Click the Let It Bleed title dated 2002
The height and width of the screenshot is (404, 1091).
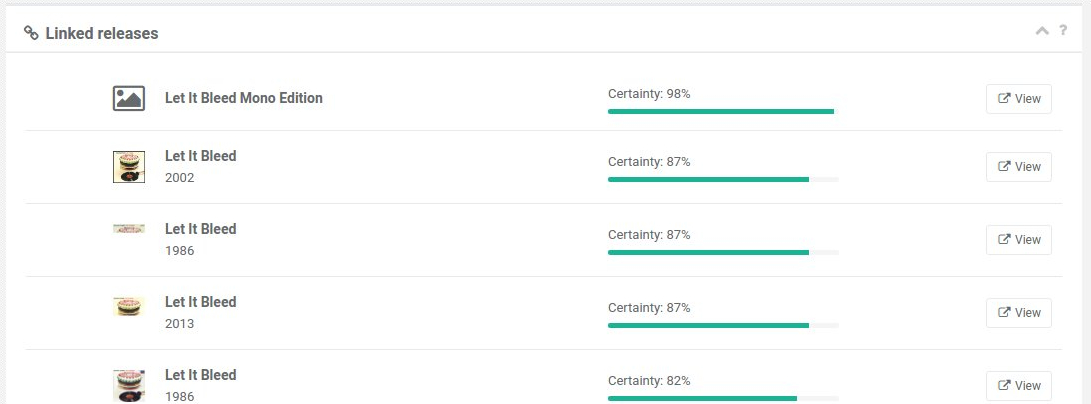[200, 156]
